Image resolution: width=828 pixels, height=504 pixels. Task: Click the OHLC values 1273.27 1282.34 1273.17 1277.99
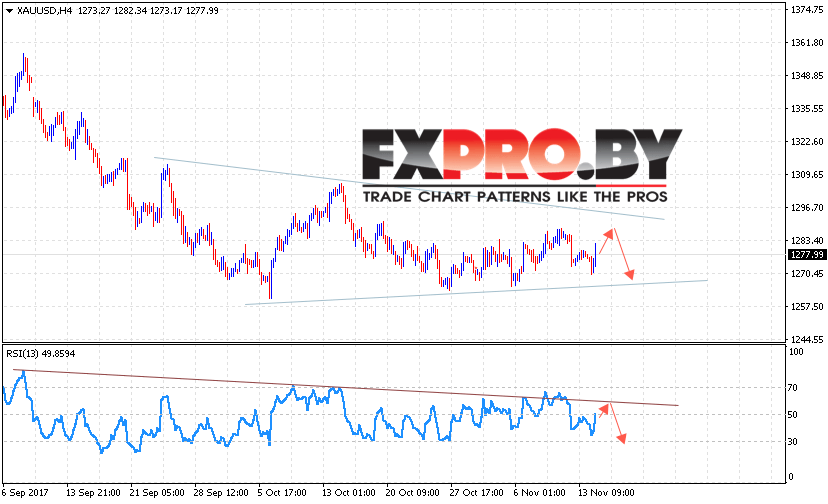click(148, 11)
